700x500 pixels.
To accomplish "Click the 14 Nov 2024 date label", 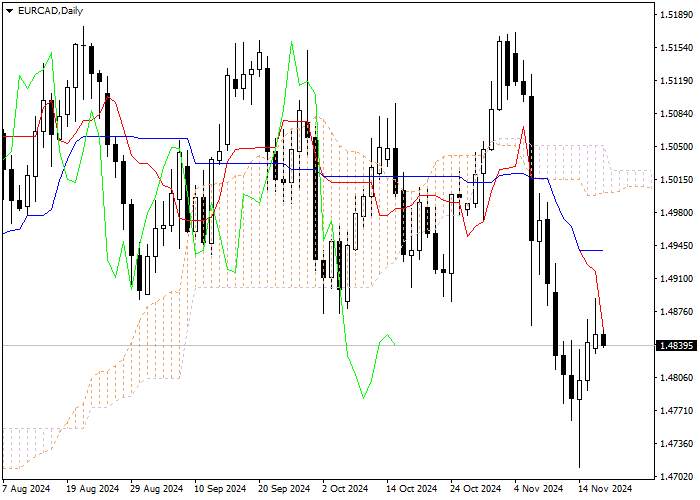I will tap(605, 489).
